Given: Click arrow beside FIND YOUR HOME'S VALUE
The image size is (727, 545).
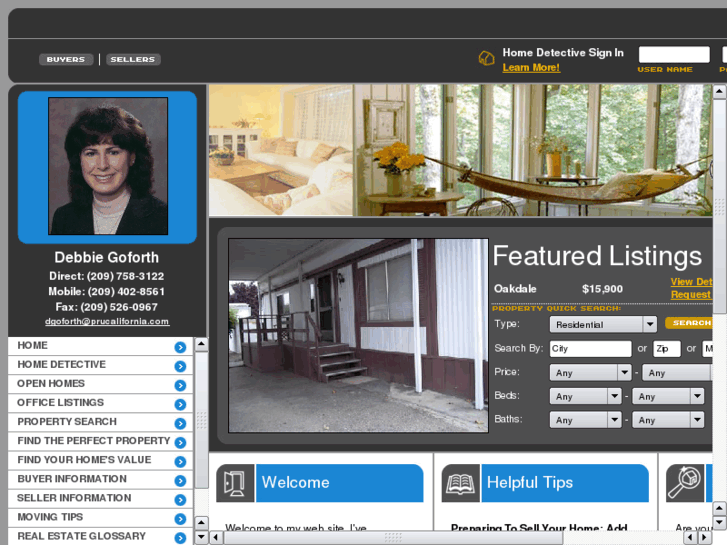Looking at the screenshot, I should click(x=180, y=462).
